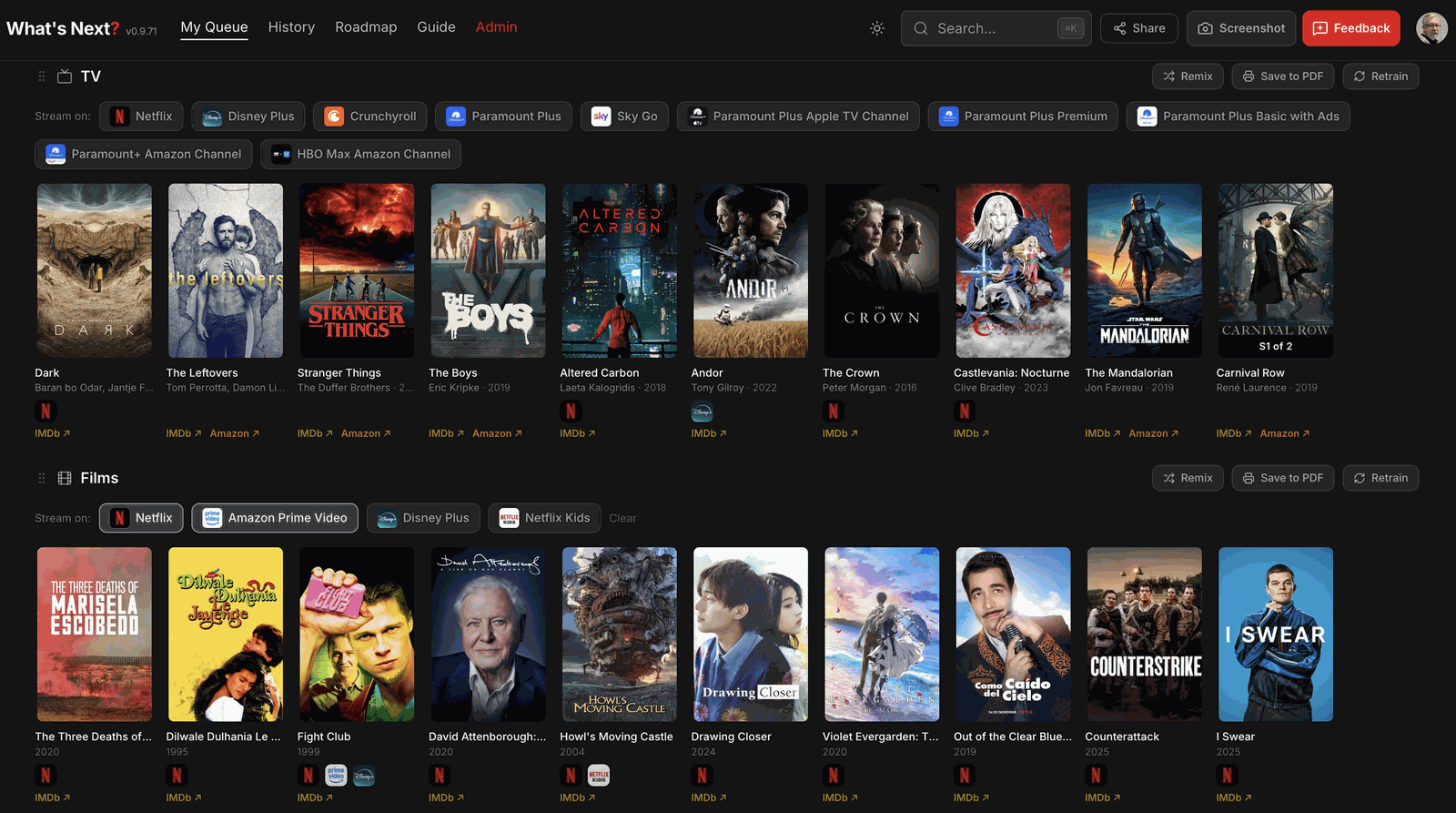1456x813 pixels.
Task: Disable the Films Netflix stream filter
Action: pyautogui.click(x=141, y=518)
